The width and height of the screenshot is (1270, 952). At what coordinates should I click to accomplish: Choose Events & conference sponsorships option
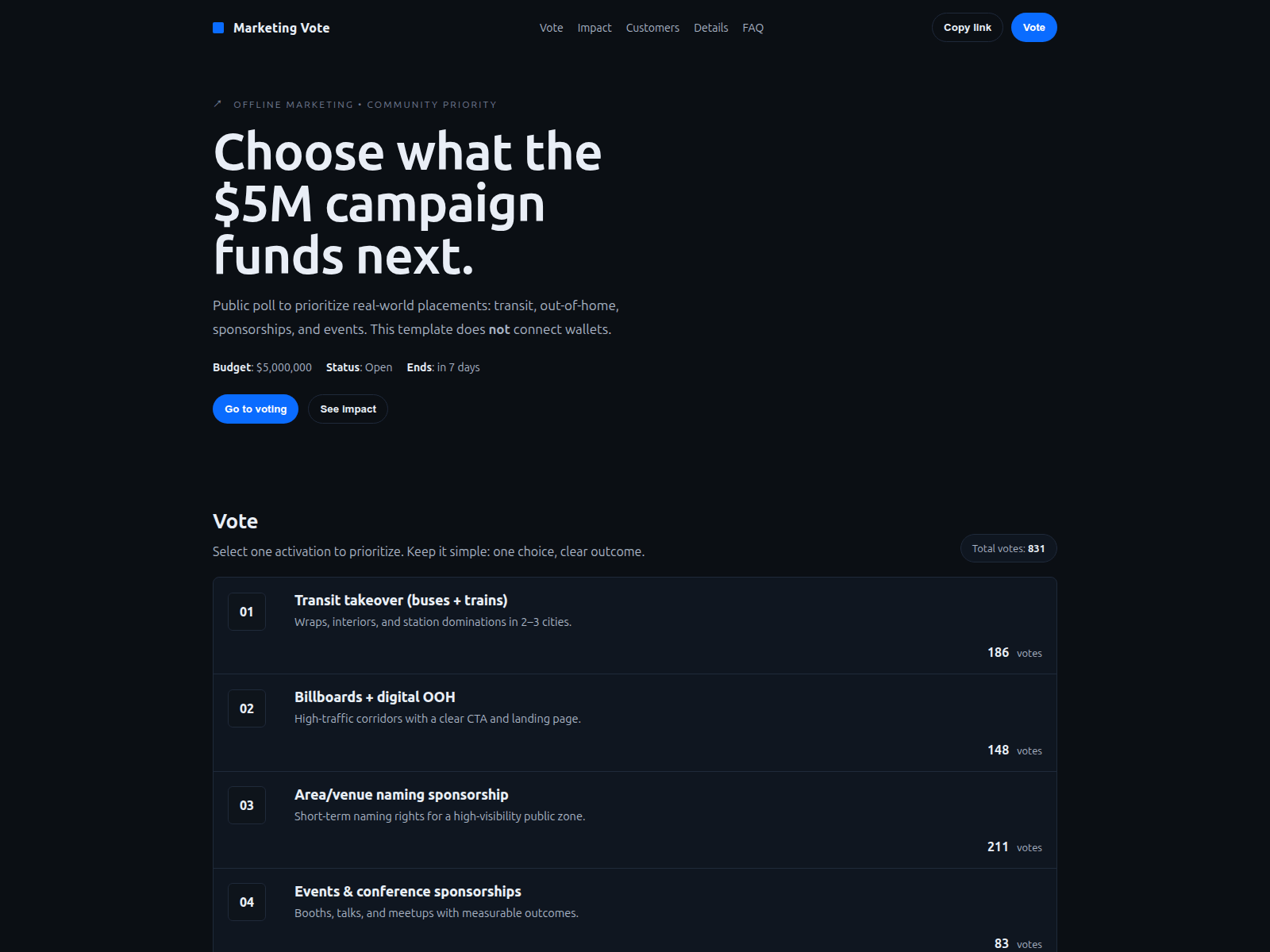pos(635,911)
